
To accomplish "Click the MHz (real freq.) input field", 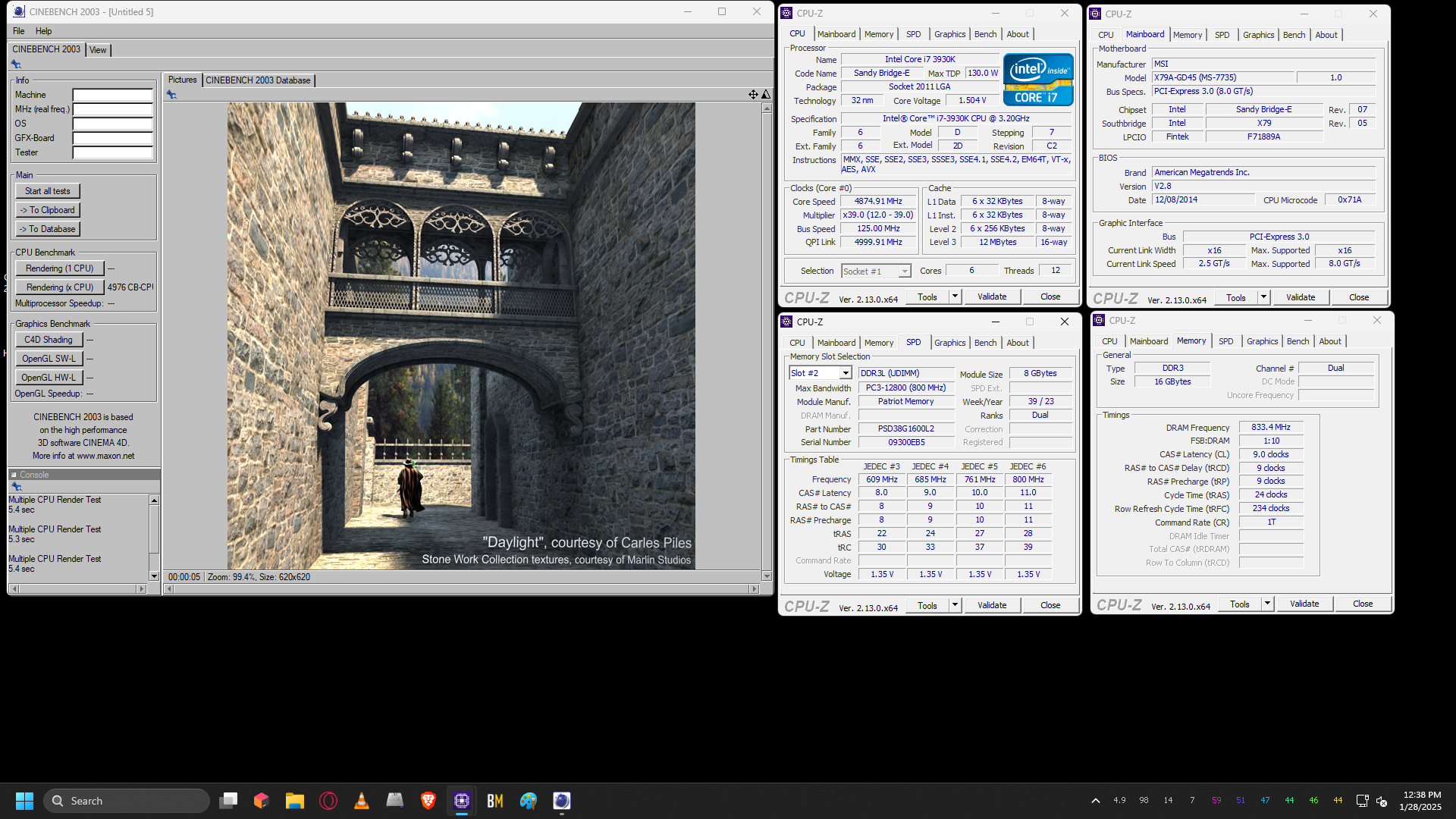I will tap(112, 109).
